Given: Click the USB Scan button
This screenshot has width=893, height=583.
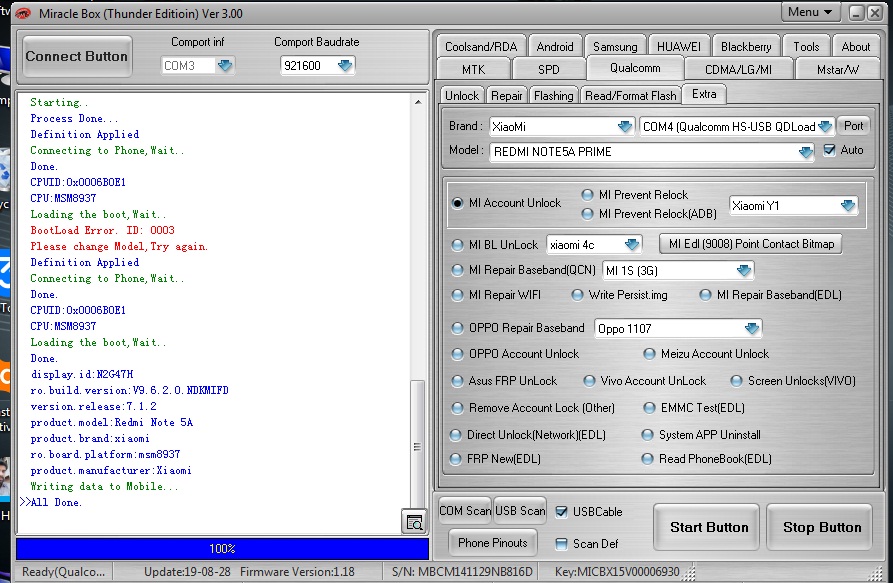Looking at the screenshot, I should coord(520,511).
